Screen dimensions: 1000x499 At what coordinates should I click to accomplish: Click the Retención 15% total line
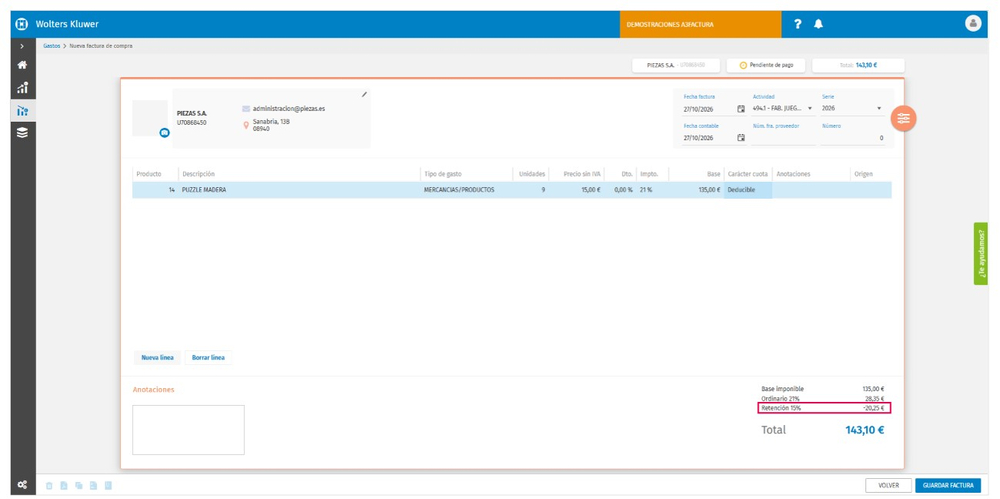[x=824, y=408]
